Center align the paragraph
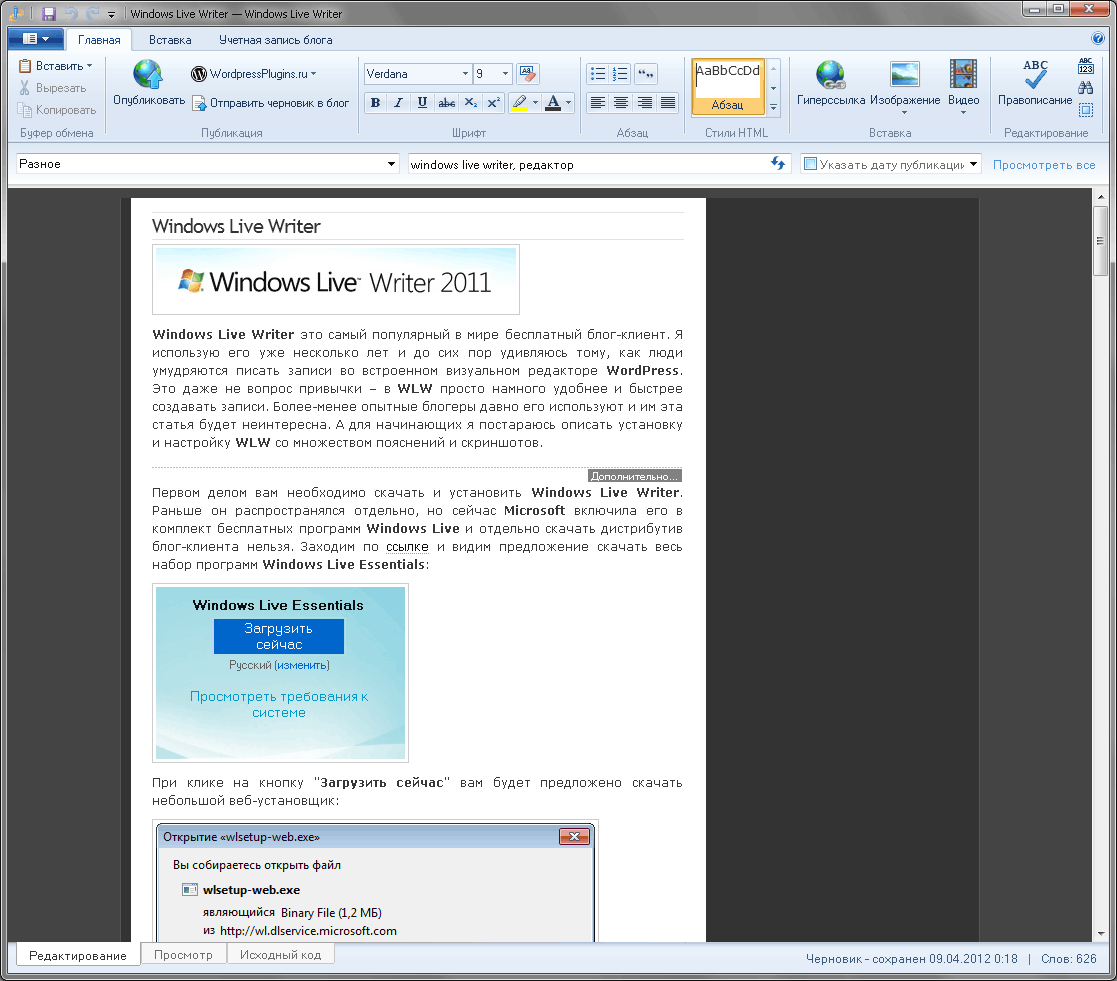 (621, 103)
